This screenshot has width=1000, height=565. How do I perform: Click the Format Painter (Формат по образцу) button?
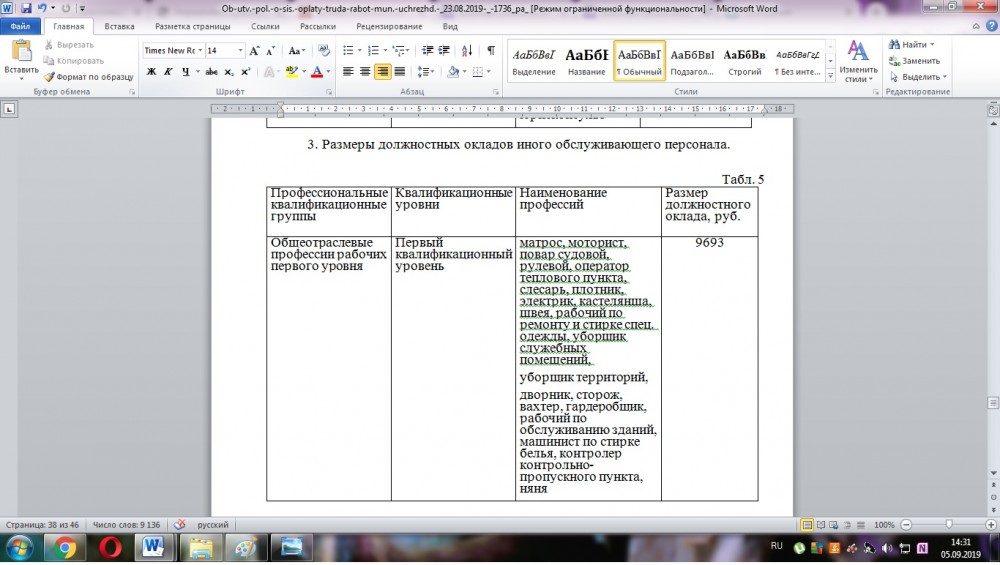coord(88,76)
